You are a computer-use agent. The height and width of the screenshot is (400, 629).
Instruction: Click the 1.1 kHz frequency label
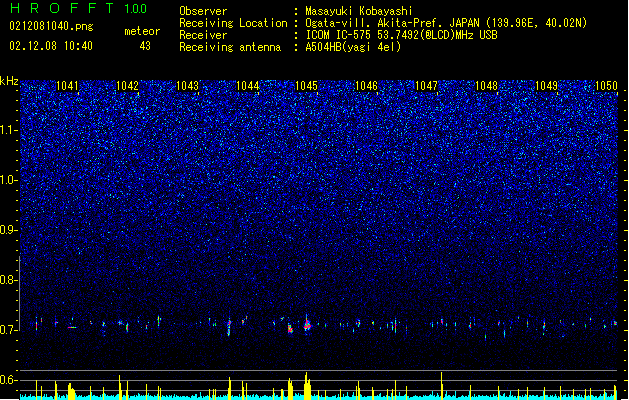tap(8, 130)
